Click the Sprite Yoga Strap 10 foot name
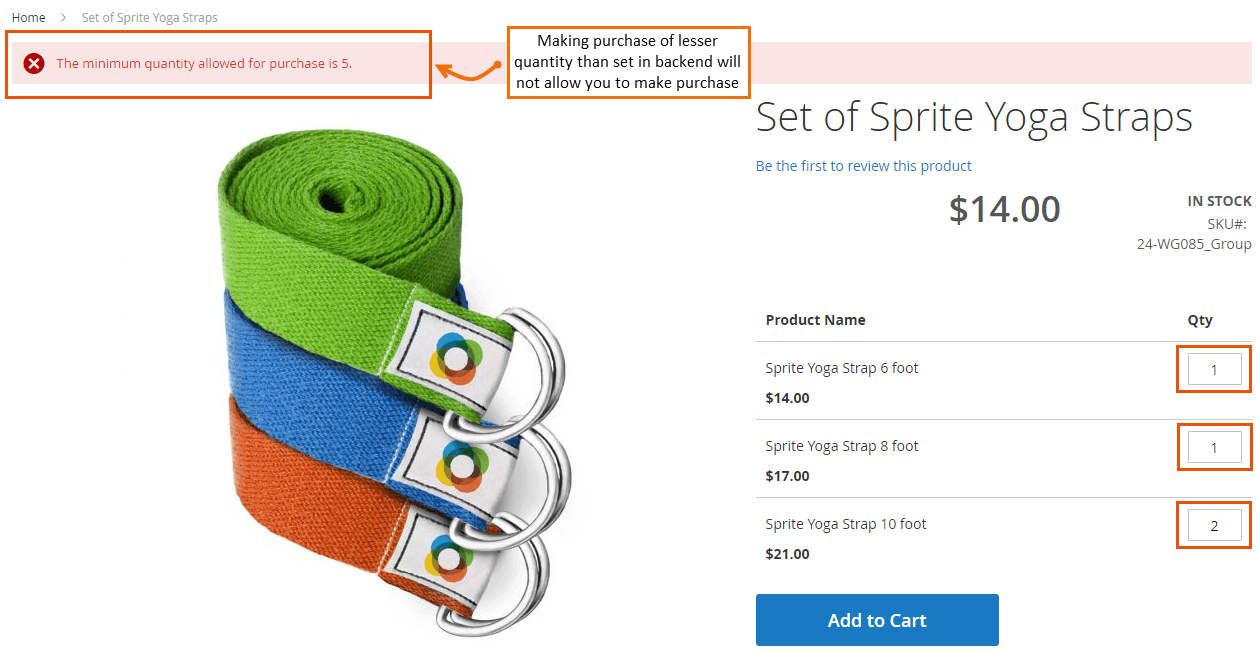Viewport: 1256px width, 653px height. [845, 524]
